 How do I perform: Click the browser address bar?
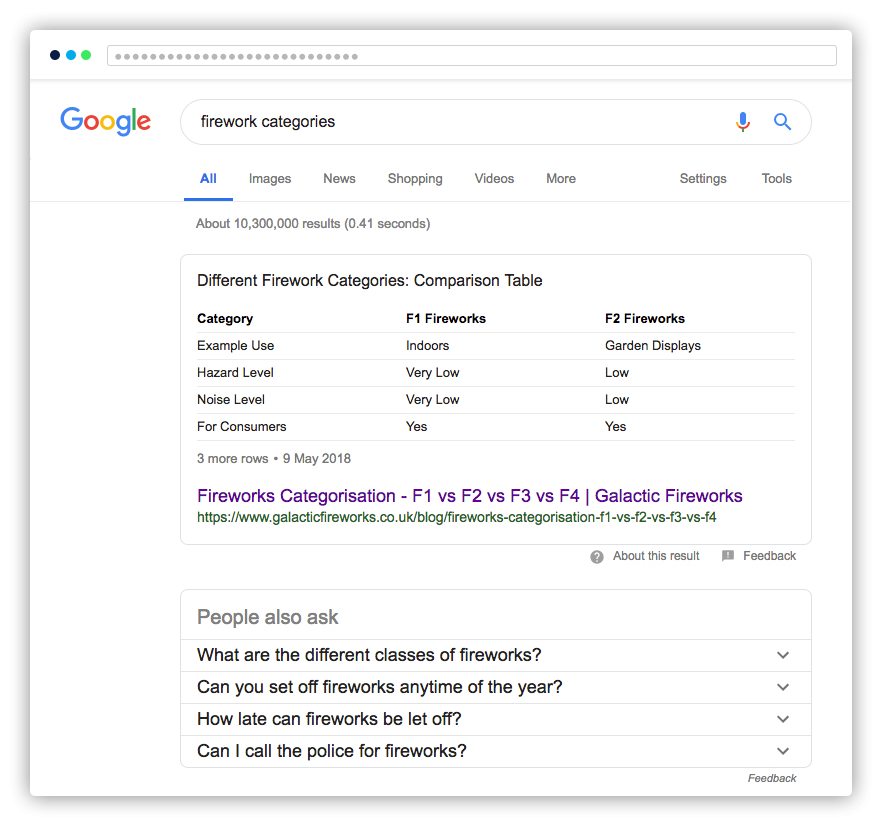click(x=471, y=56)
